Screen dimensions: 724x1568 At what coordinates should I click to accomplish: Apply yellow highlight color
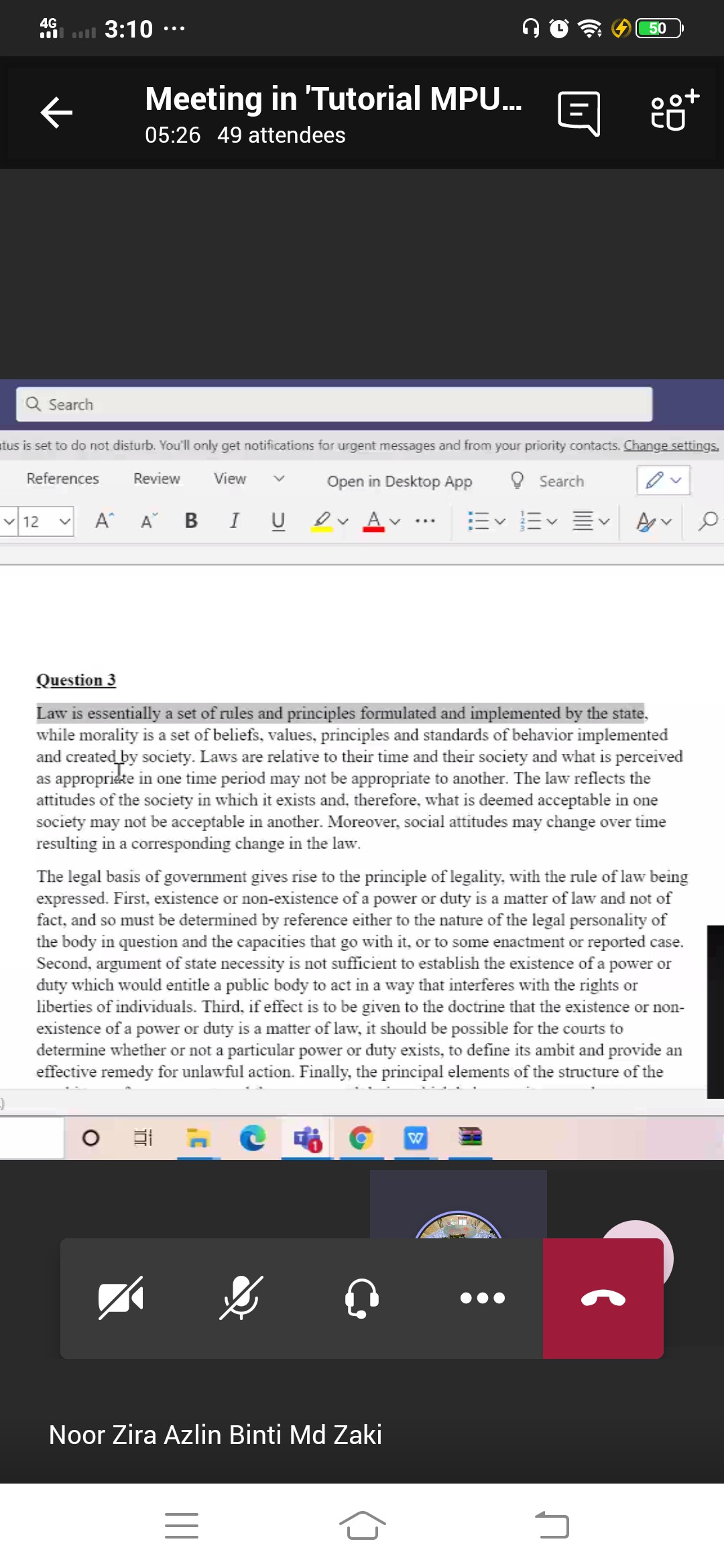click(x=322, y=521)
